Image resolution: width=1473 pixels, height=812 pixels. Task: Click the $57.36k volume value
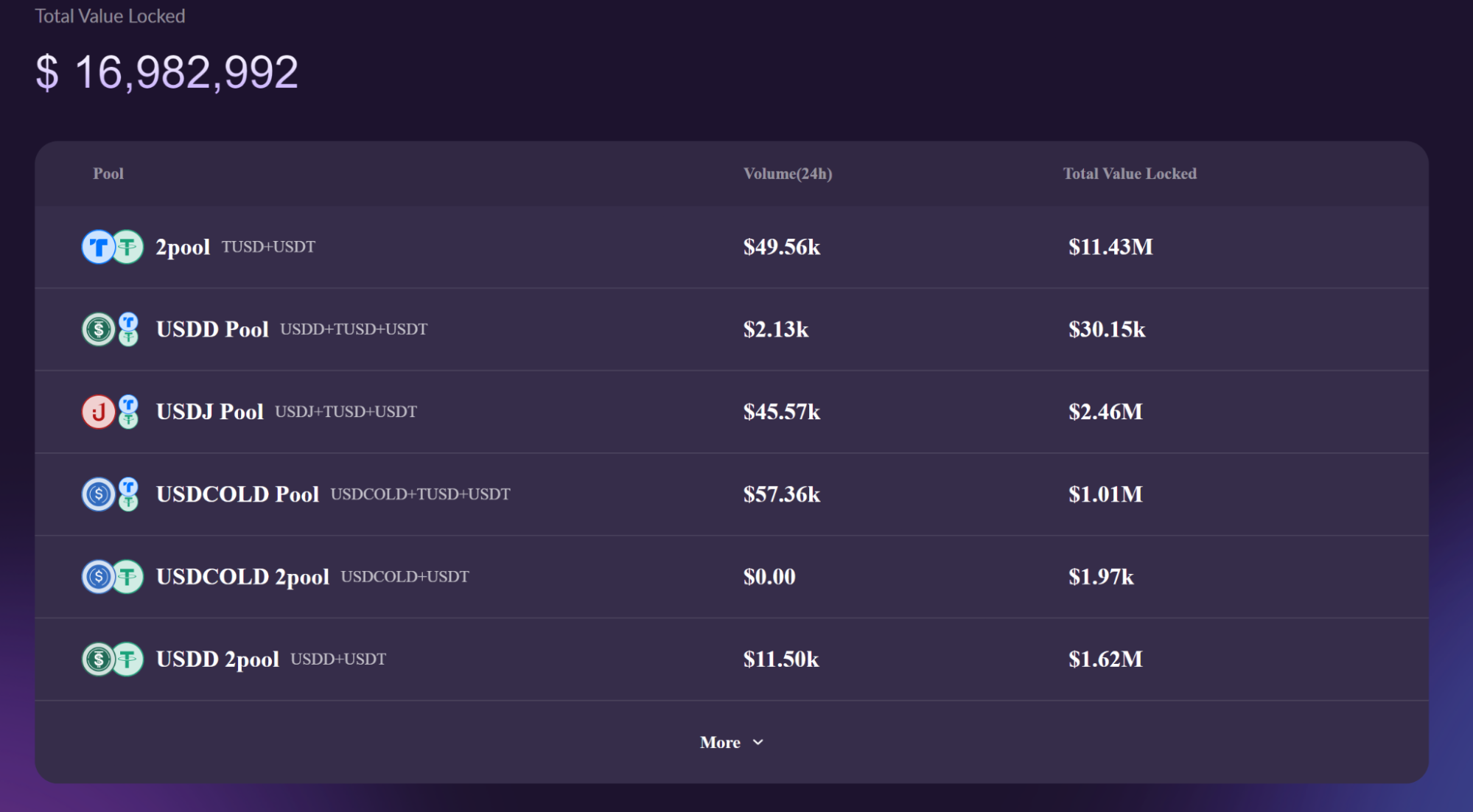tap(781, 494)
